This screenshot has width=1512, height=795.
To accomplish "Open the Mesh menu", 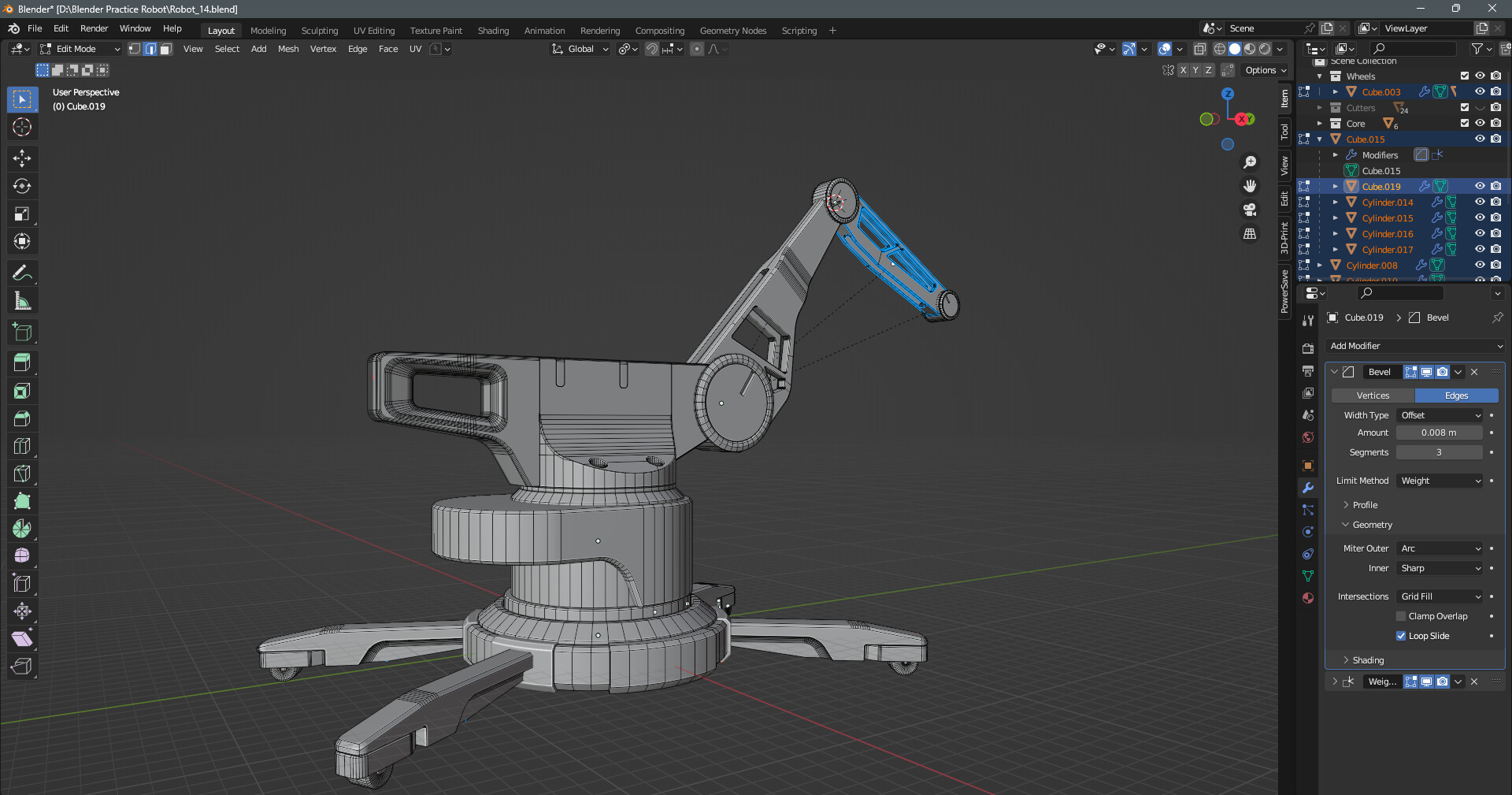I will click(288, 49).
